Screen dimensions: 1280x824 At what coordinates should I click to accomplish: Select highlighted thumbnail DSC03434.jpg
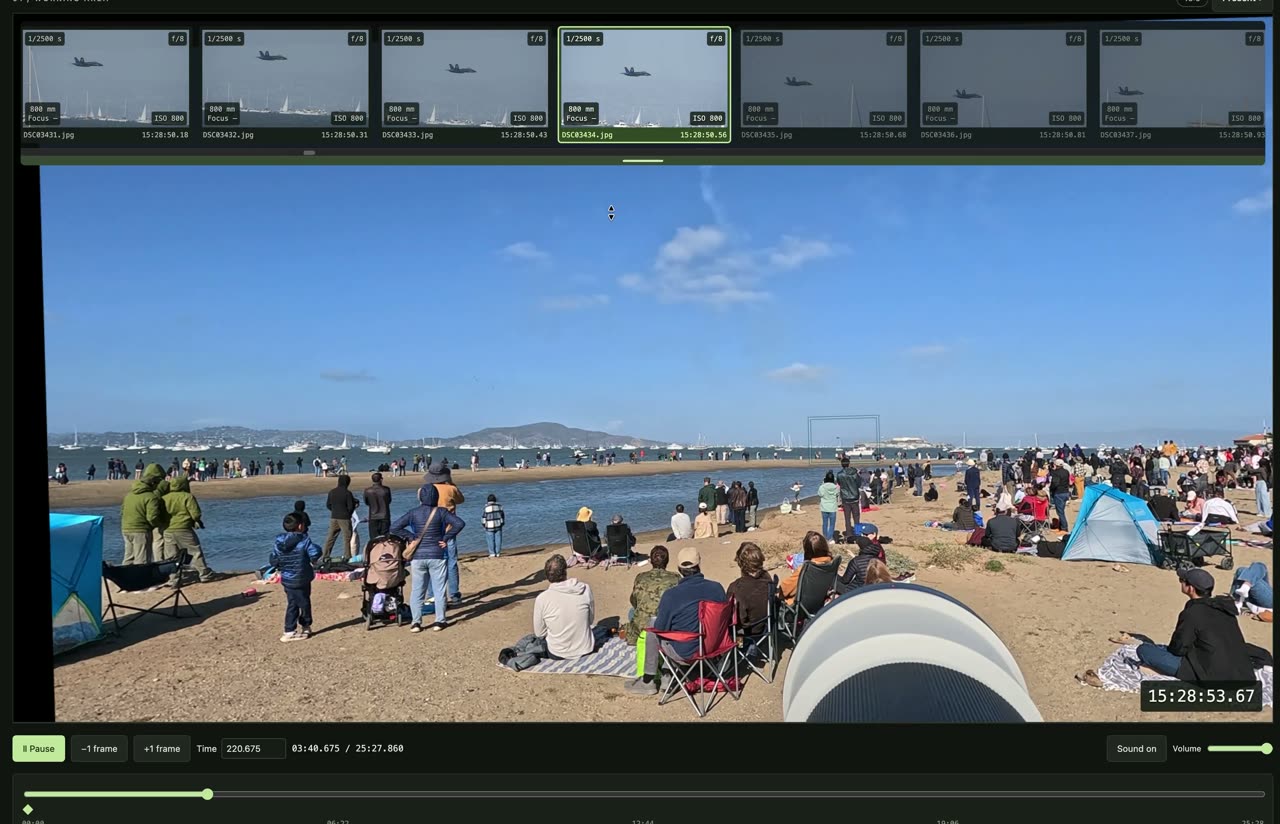click(644, 85)
